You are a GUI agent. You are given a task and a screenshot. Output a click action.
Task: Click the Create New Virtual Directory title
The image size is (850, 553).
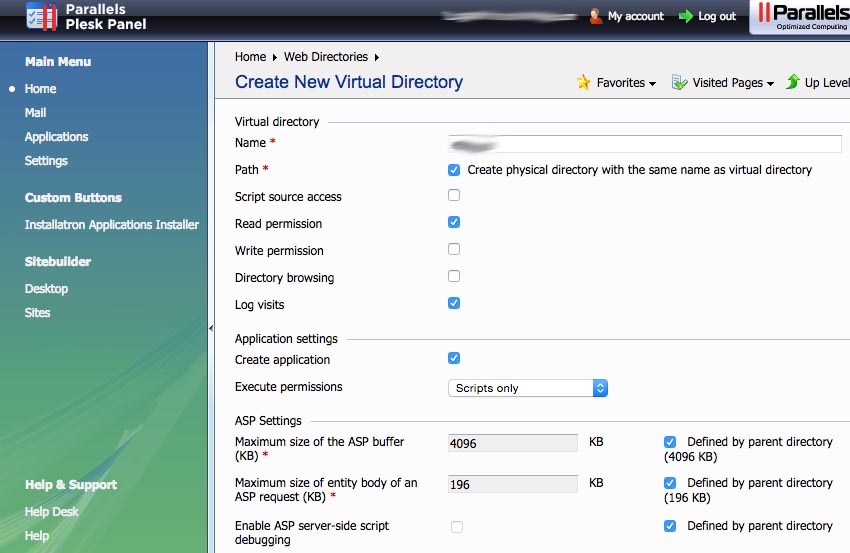[349, 82]
